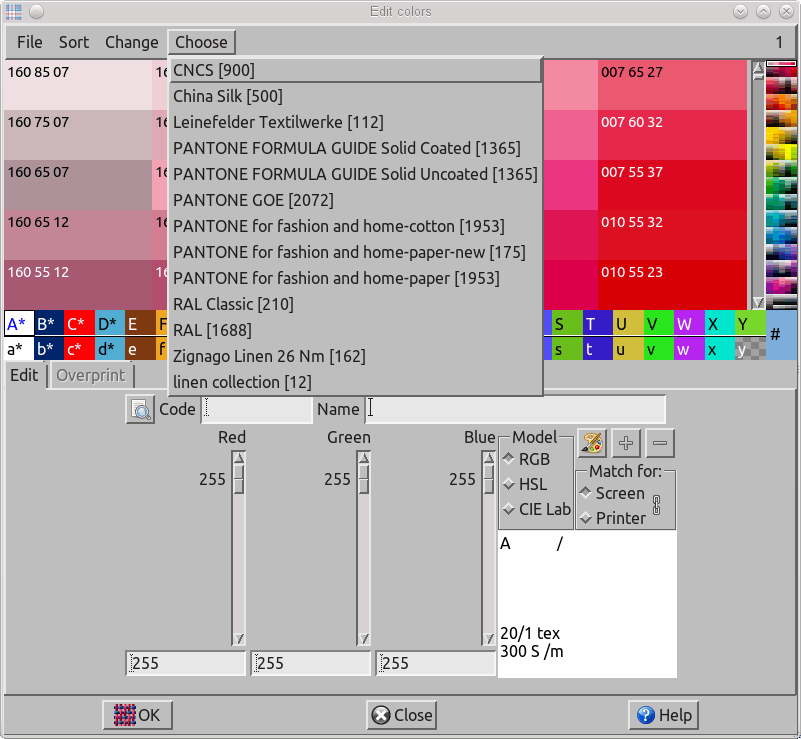The height and width of the screenshot is (739, 801).
Task: Select yarn color A* in palette
Action: (x=19, y=323)
